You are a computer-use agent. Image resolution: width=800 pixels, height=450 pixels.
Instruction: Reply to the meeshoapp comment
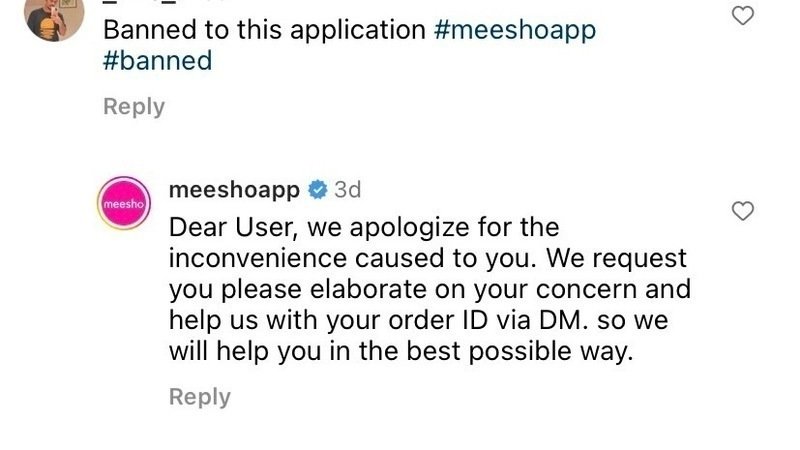200,397
